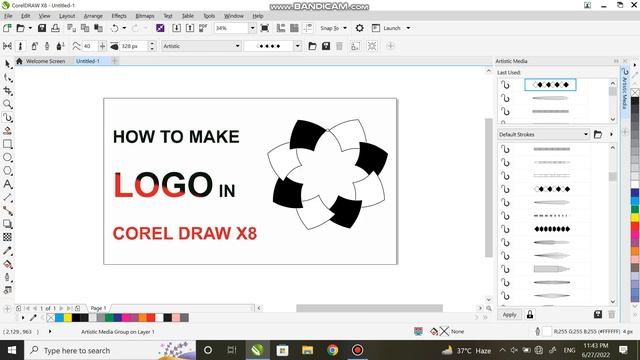Select the Interactive Fill tool
Image resolution: width=640 pixels, height=360 pixels.
[7, 264]
